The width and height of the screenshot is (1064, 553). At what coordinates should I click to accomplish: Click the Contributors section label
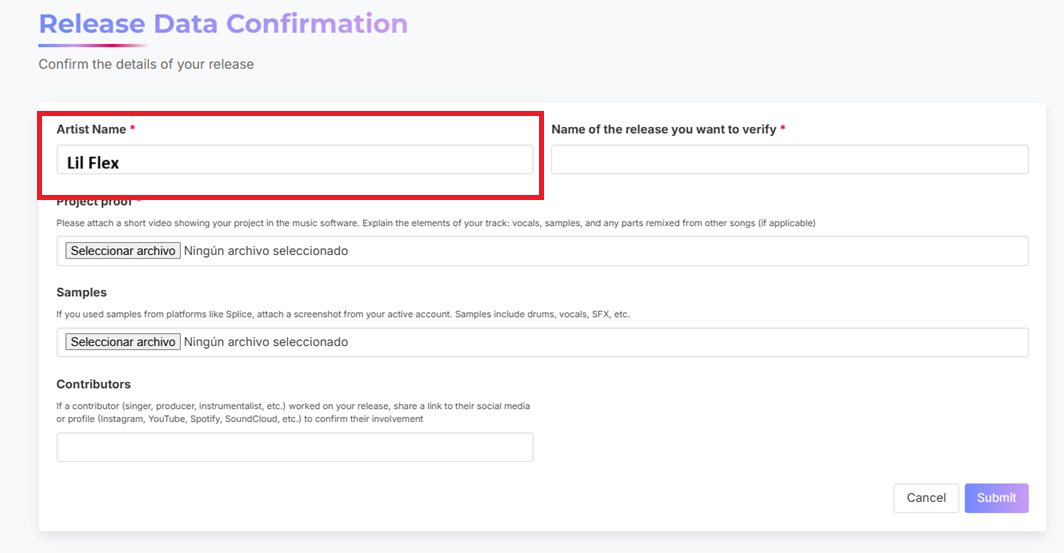point(93,385)
